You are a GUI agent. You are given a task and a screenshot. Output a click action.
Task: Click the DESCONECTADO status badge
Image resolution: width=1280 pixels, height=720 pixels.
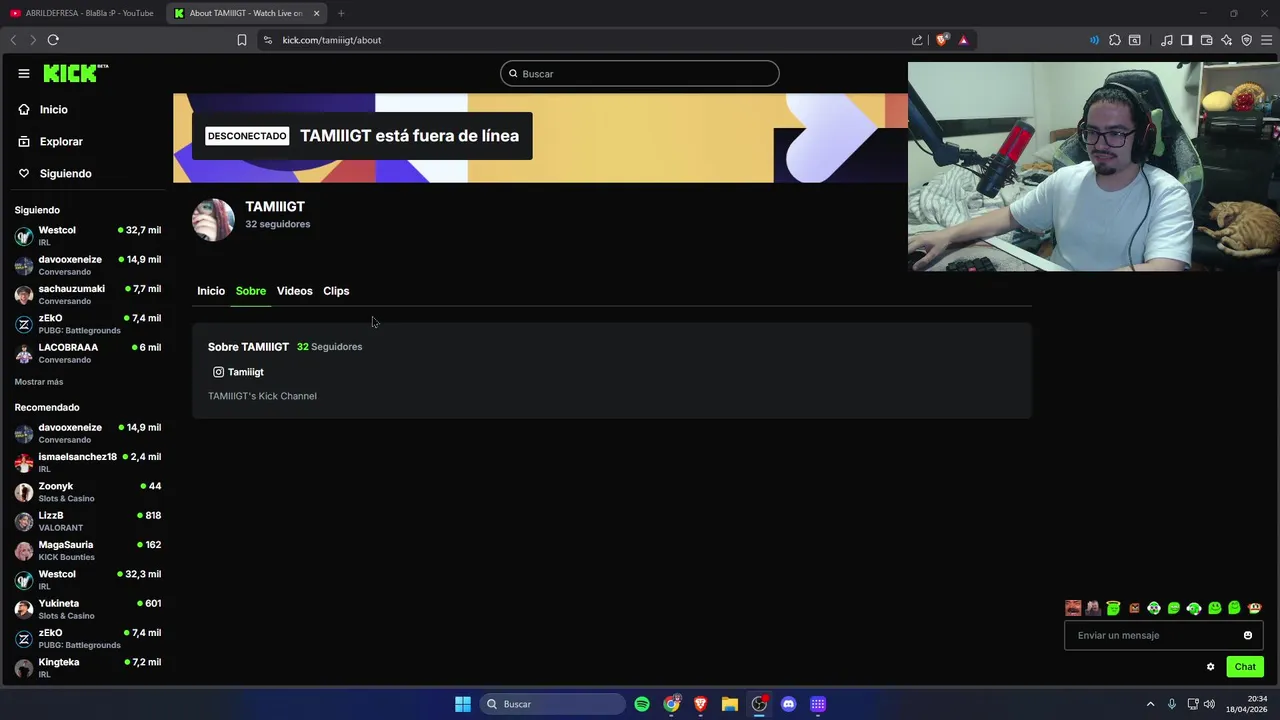point(247,136)
